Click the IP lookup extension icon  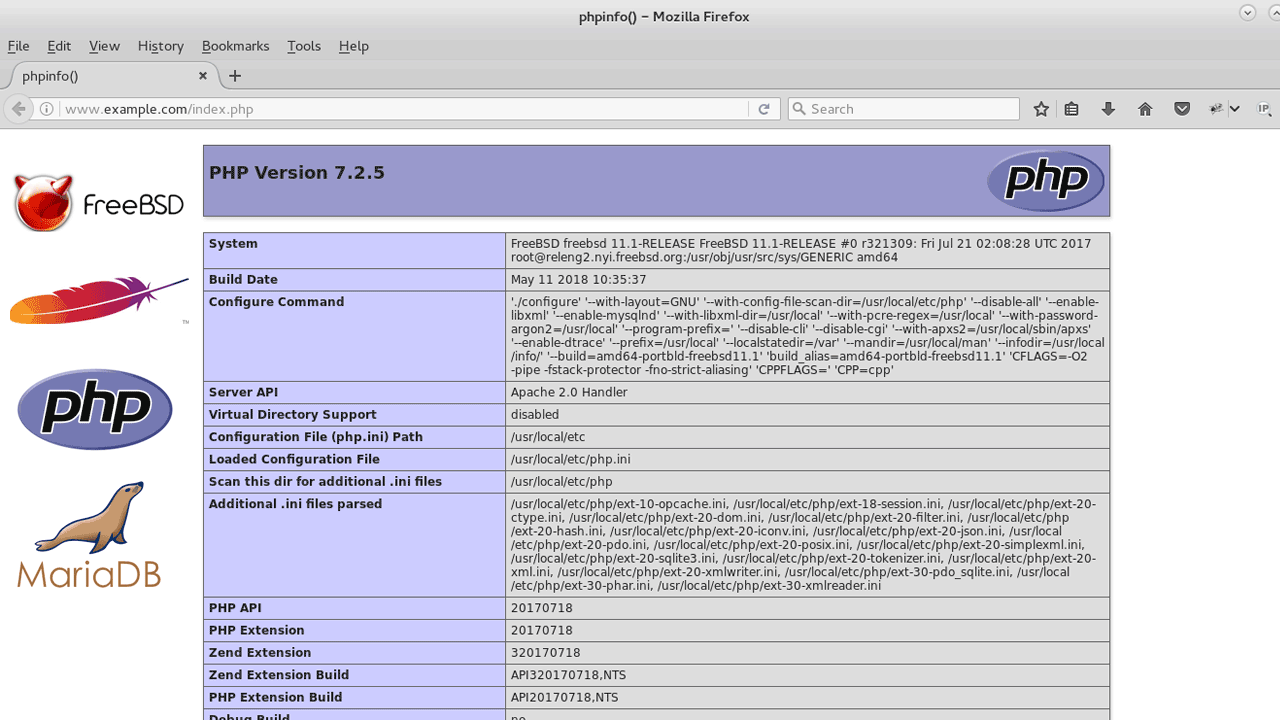[x=1263, y=109]
